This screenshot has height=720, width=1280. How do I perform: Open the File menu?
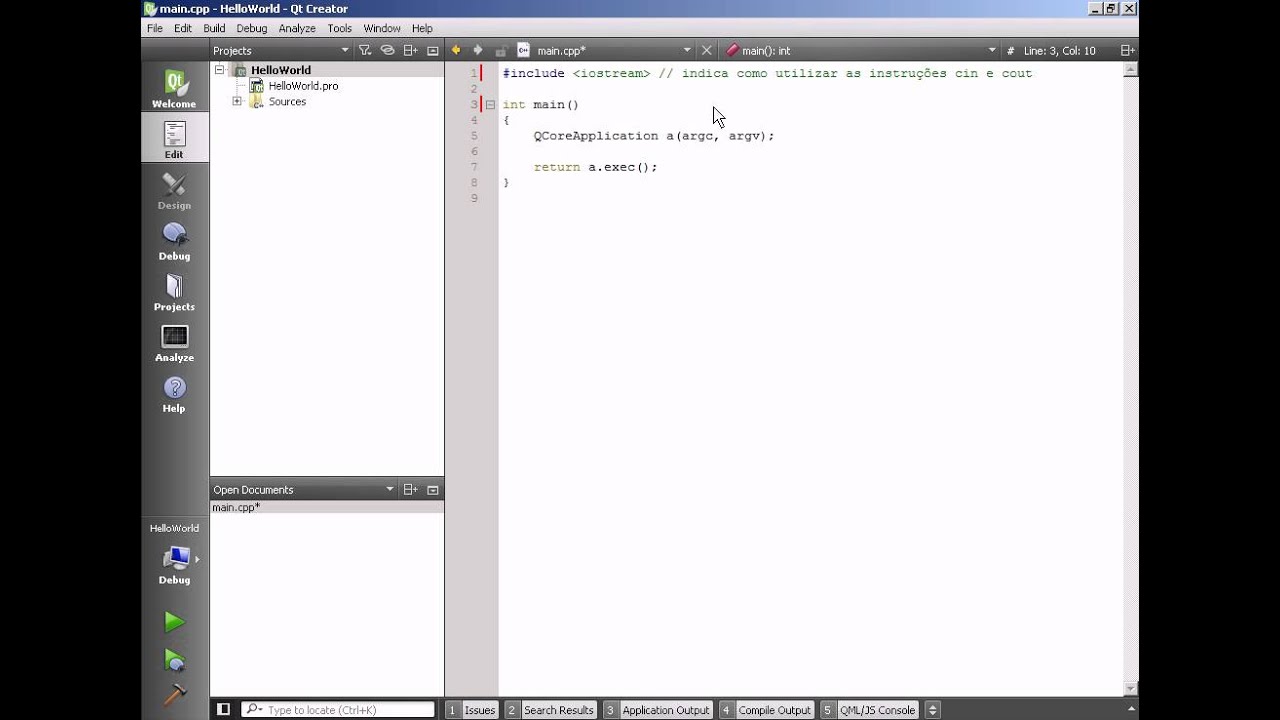point(155,29)
